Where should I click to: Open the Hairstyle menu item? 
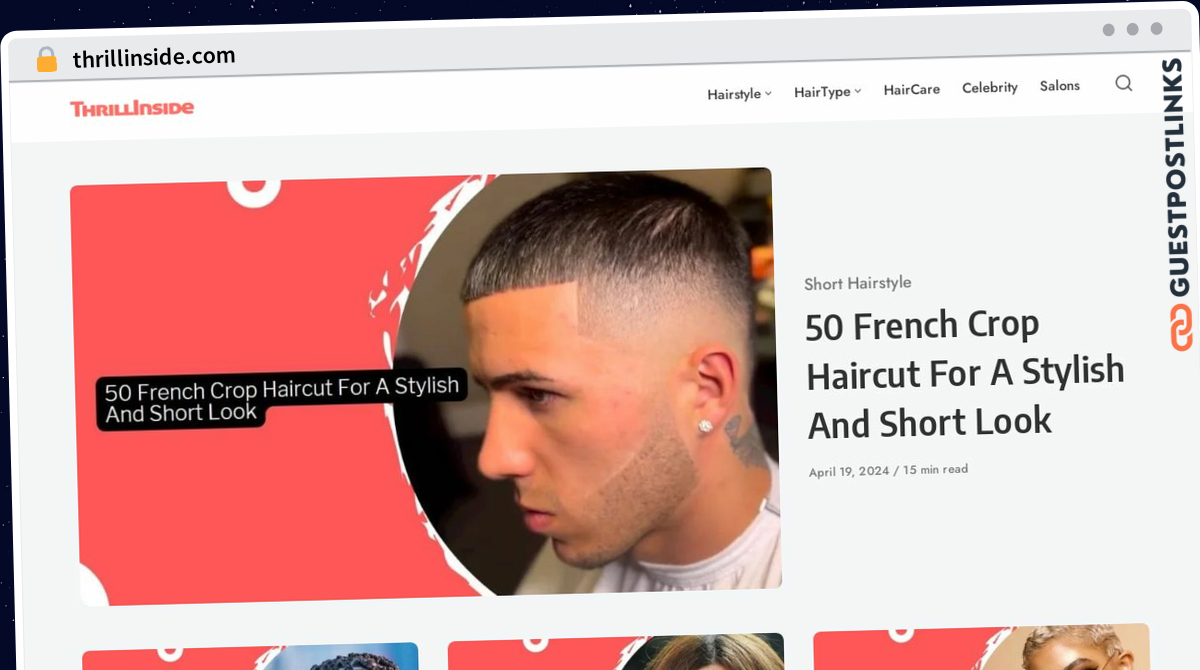point(734,94)
